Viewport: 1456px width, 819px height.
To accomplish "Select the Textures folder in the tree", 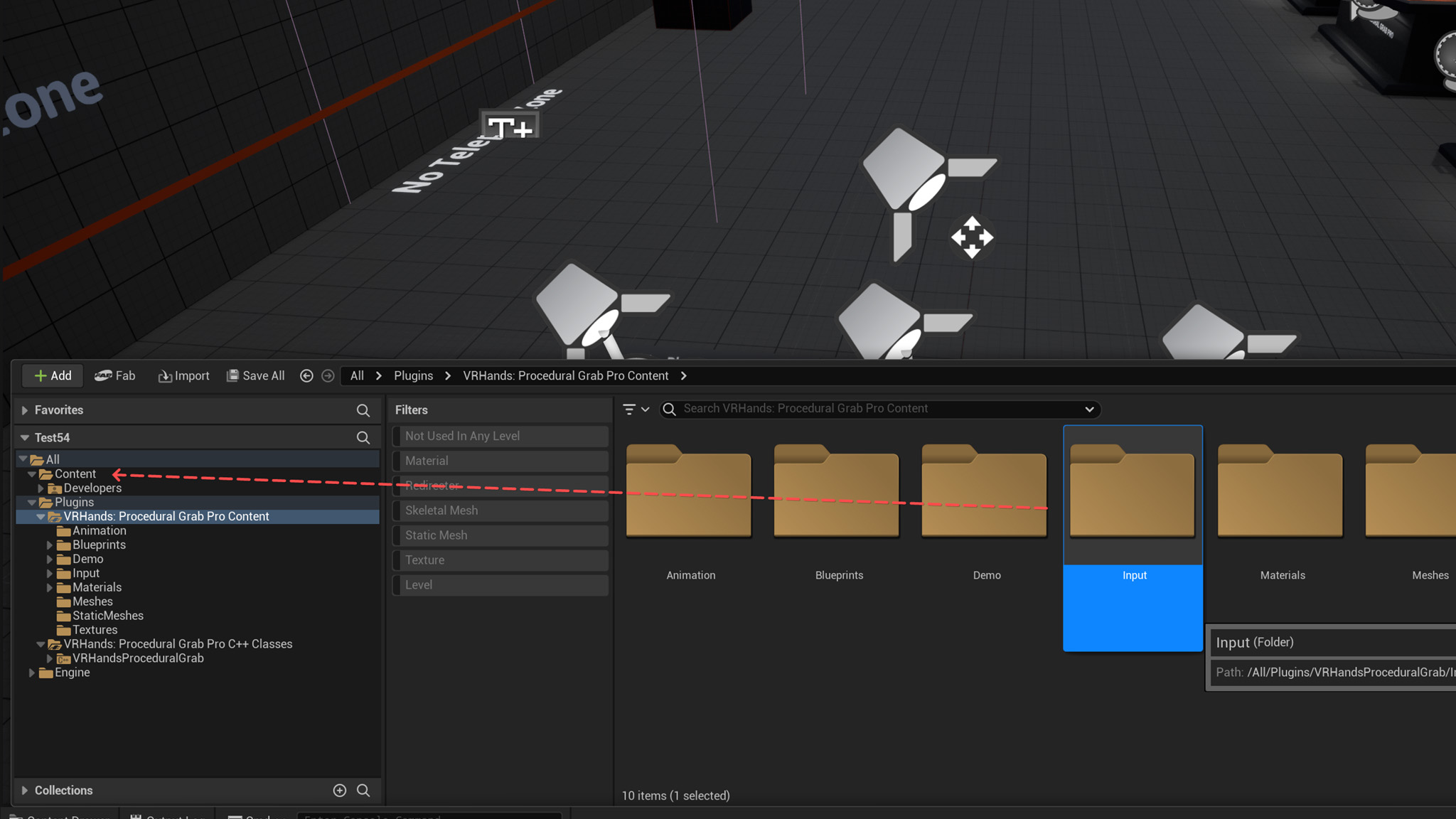I will click(x=95, y=630).
